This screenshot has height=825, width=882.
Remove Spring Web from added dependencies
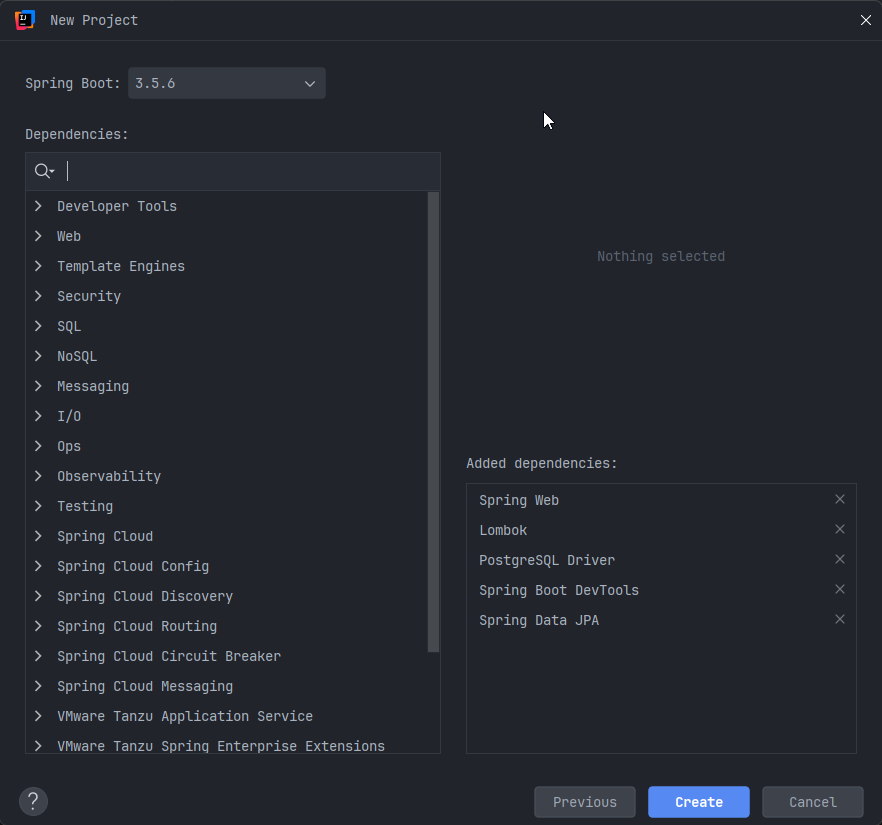pos(839,499)
